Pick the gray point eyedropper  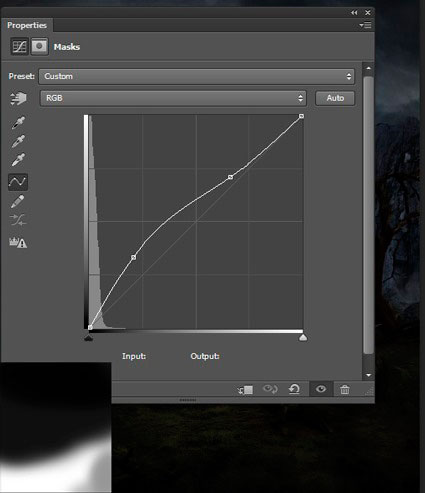18,141
